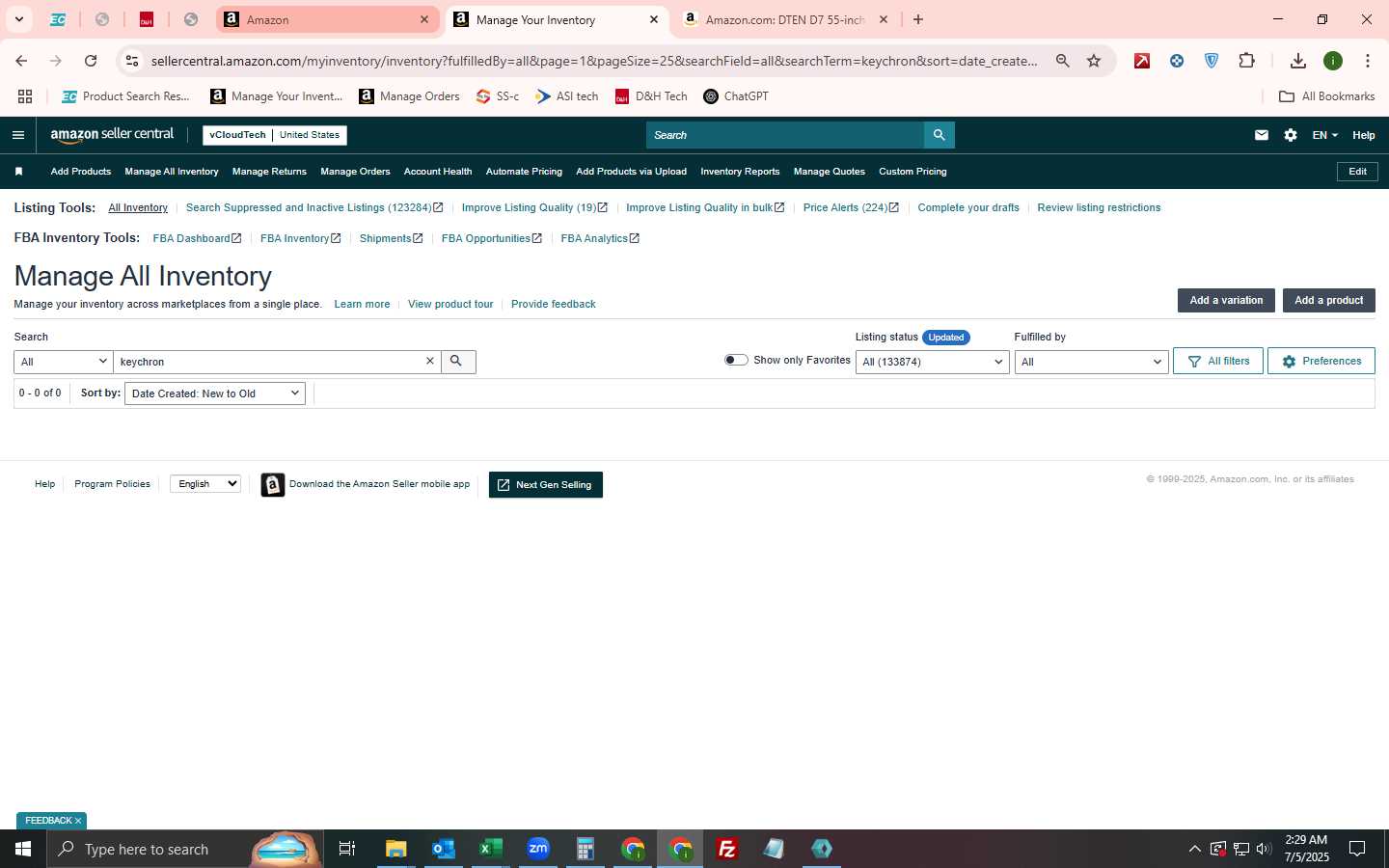Open a new browser tab
This screenshot has height=868, width=1389.
[x=918, y=19]
